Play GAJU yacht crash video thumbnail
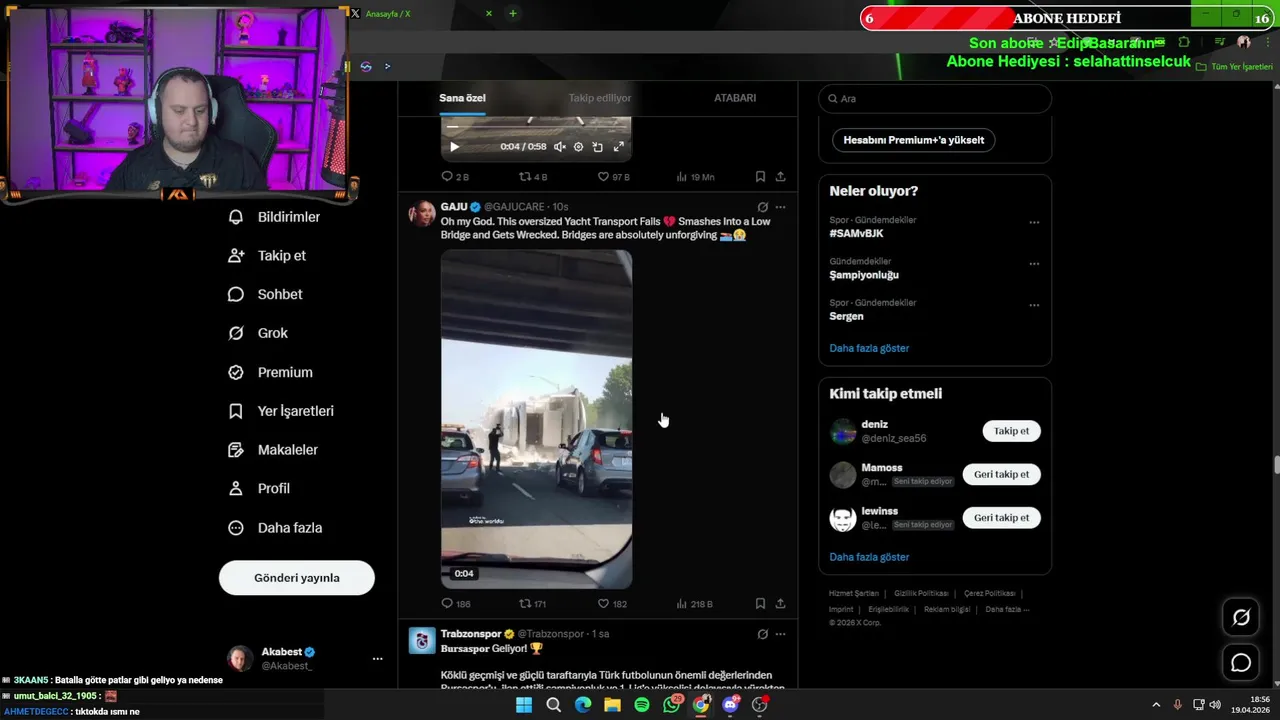This screenshot has width=1280, height=720. [x=536, y=419]
